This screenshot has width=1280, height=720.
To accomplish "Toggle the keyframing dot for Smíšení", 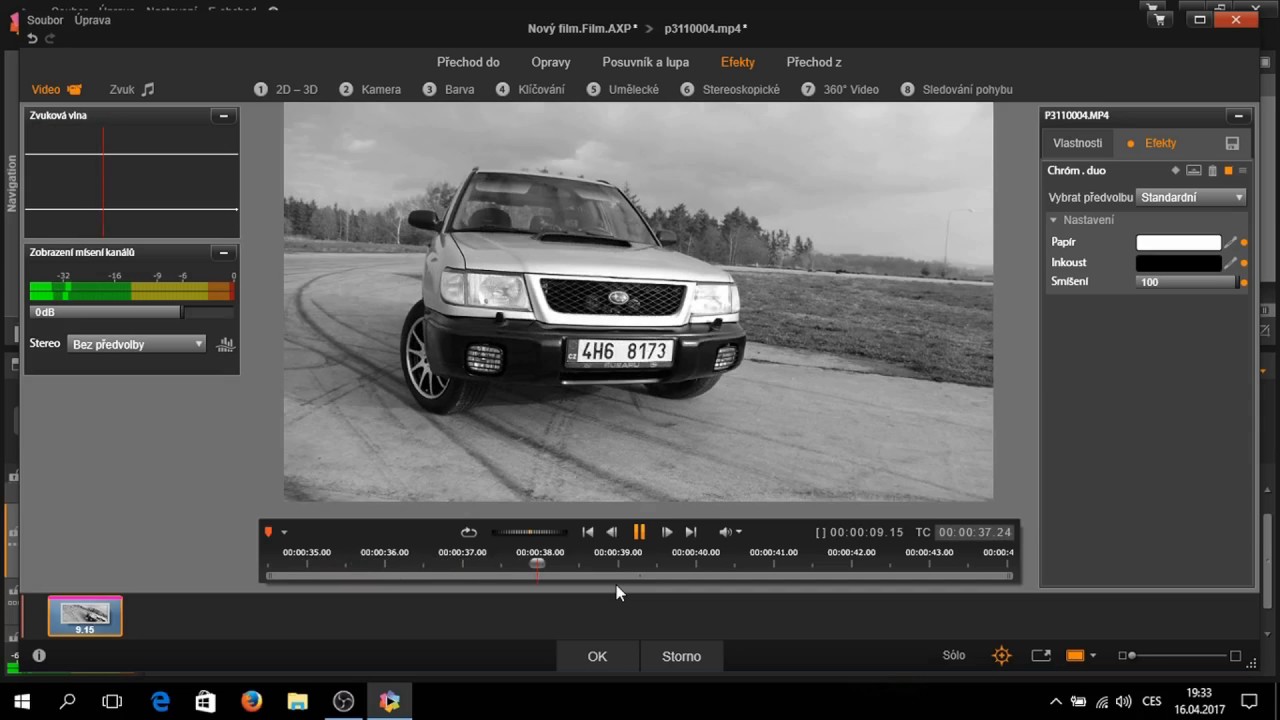I will [1244, 283].
